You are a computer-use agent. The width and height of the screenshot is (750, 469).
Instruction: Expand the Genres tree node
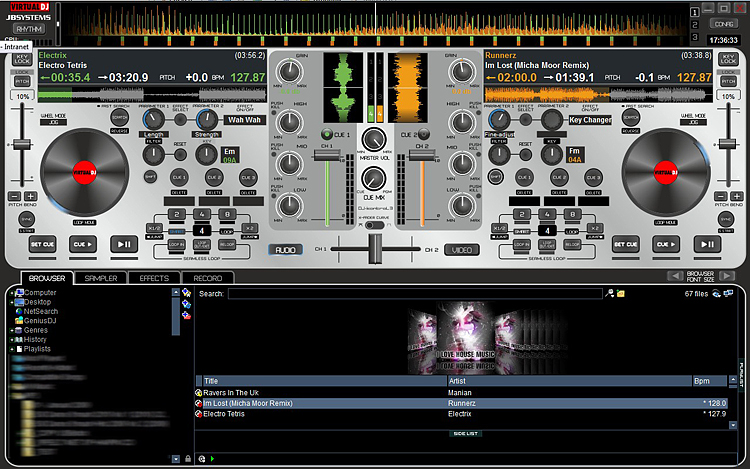11,330
